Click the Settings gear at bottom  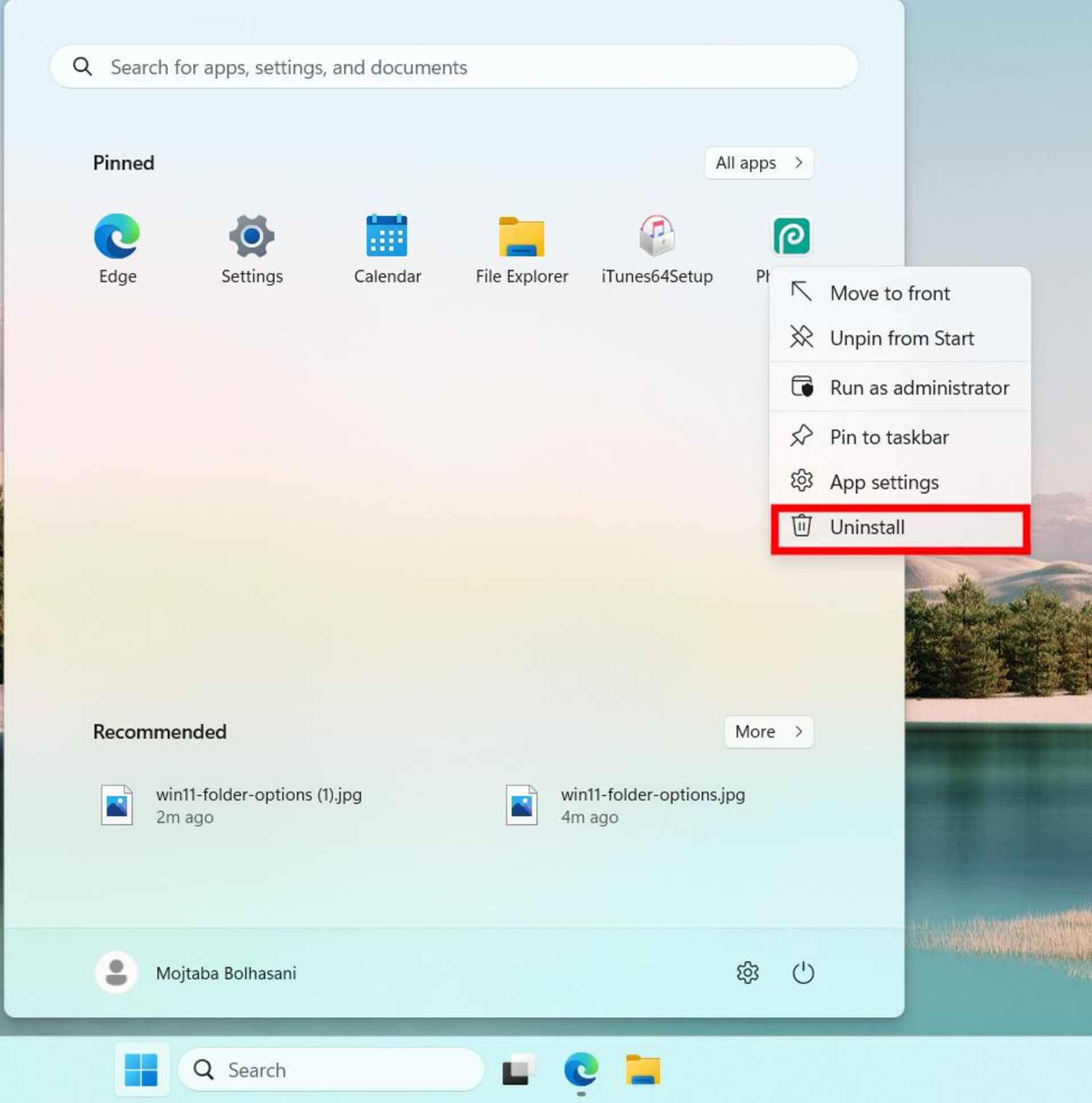747,972
